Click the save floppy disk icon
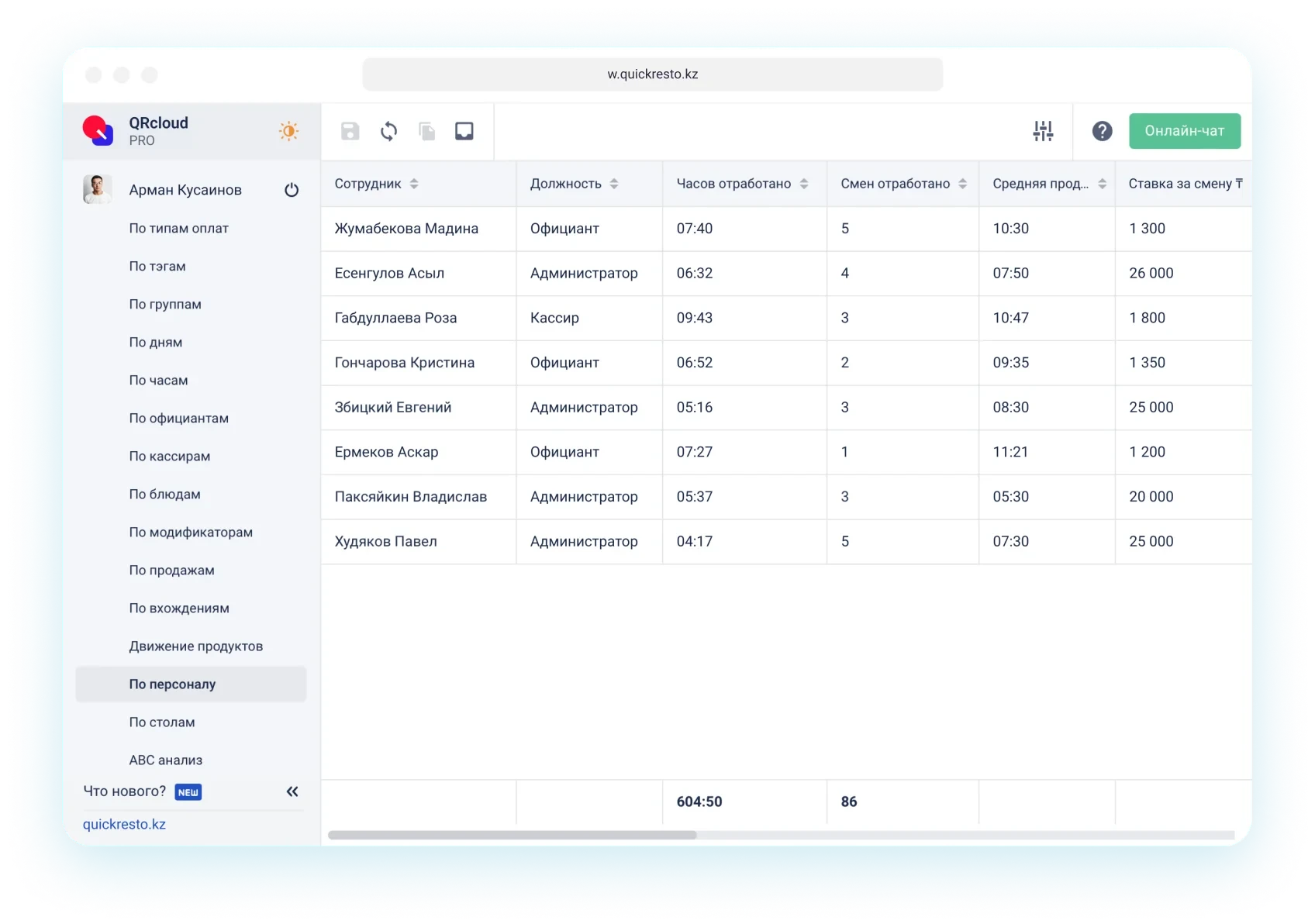 [x=350, y=131]
